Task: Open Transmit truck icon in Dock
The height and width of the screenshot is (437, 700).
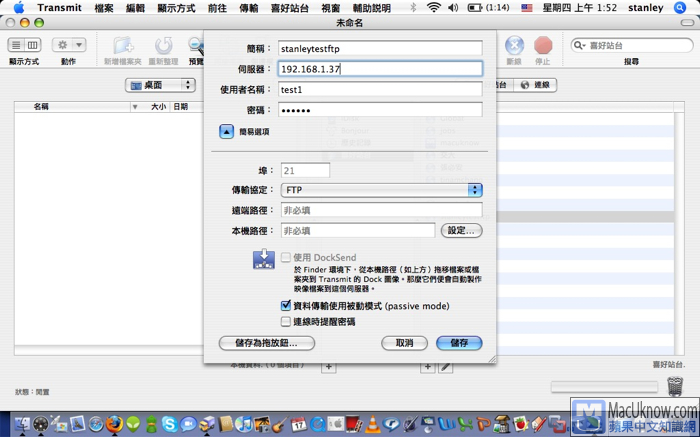Action: (207, 423)
